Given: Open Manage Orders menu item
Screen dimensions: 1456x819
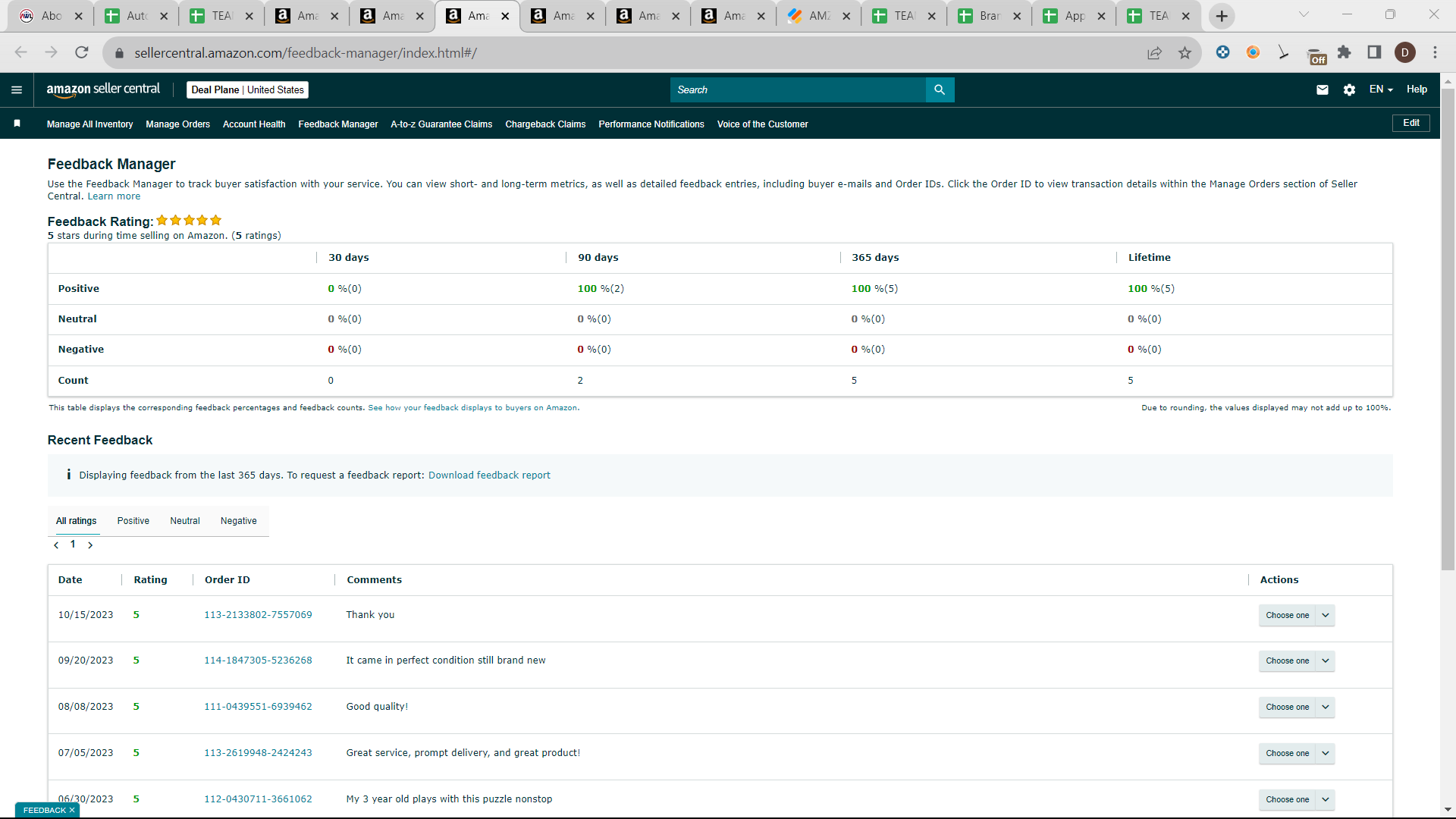Looking at the screenshot, I should 177,124.
